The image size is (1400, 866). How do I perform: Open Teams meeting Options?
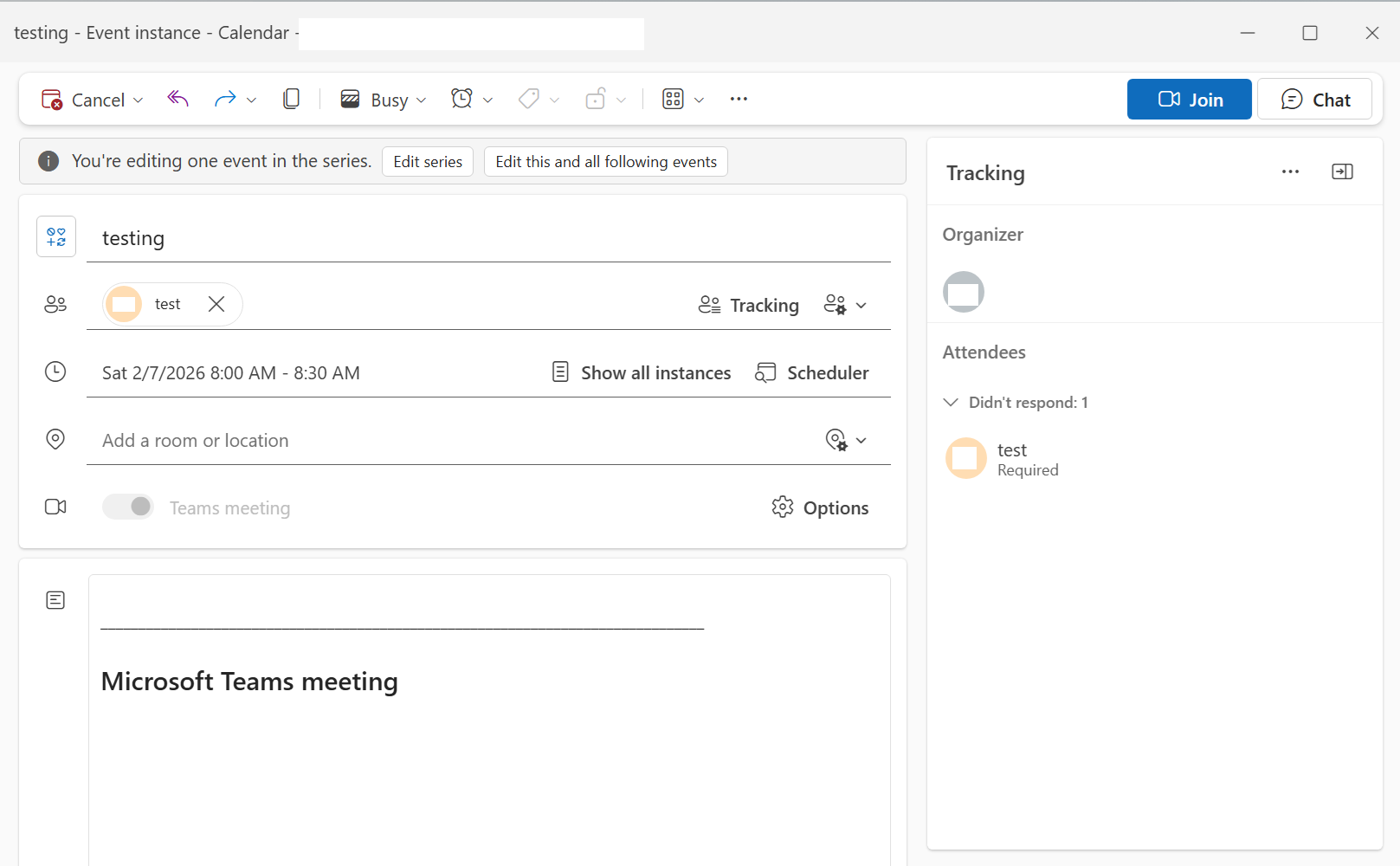820,507
